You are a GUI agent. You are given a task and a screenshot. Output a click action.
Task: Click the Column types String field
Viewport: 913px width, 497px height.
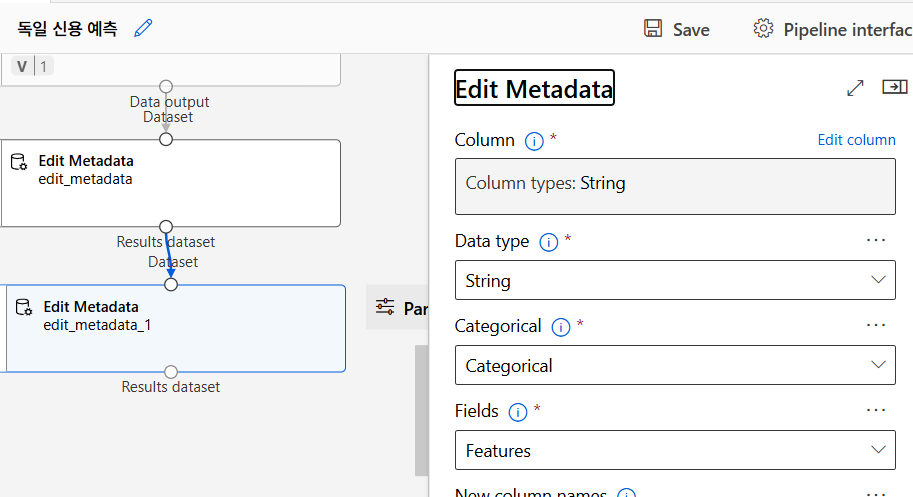click(675, 185)
